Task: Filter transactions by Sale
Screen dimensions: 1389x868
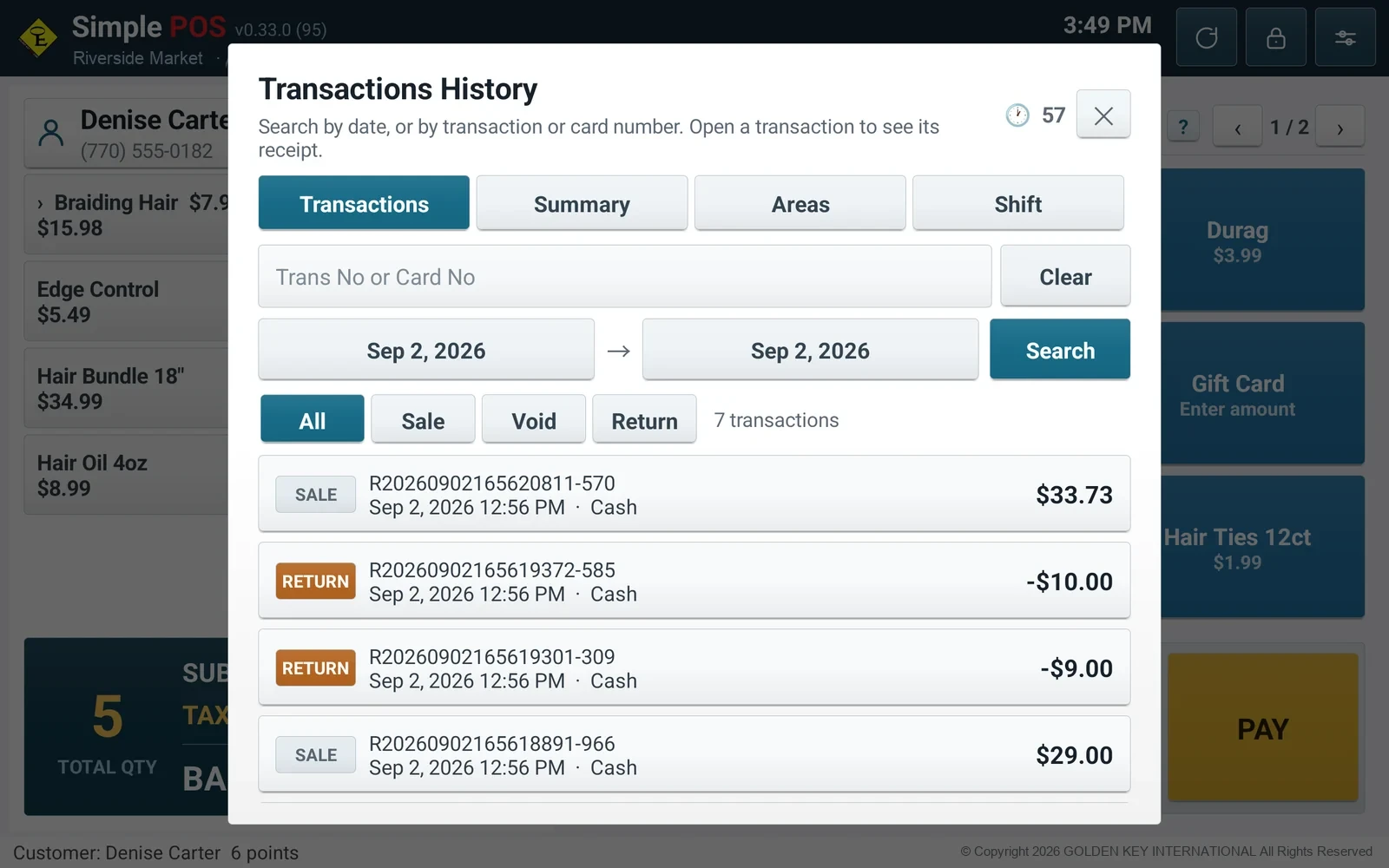Action: tap(423, 420)
